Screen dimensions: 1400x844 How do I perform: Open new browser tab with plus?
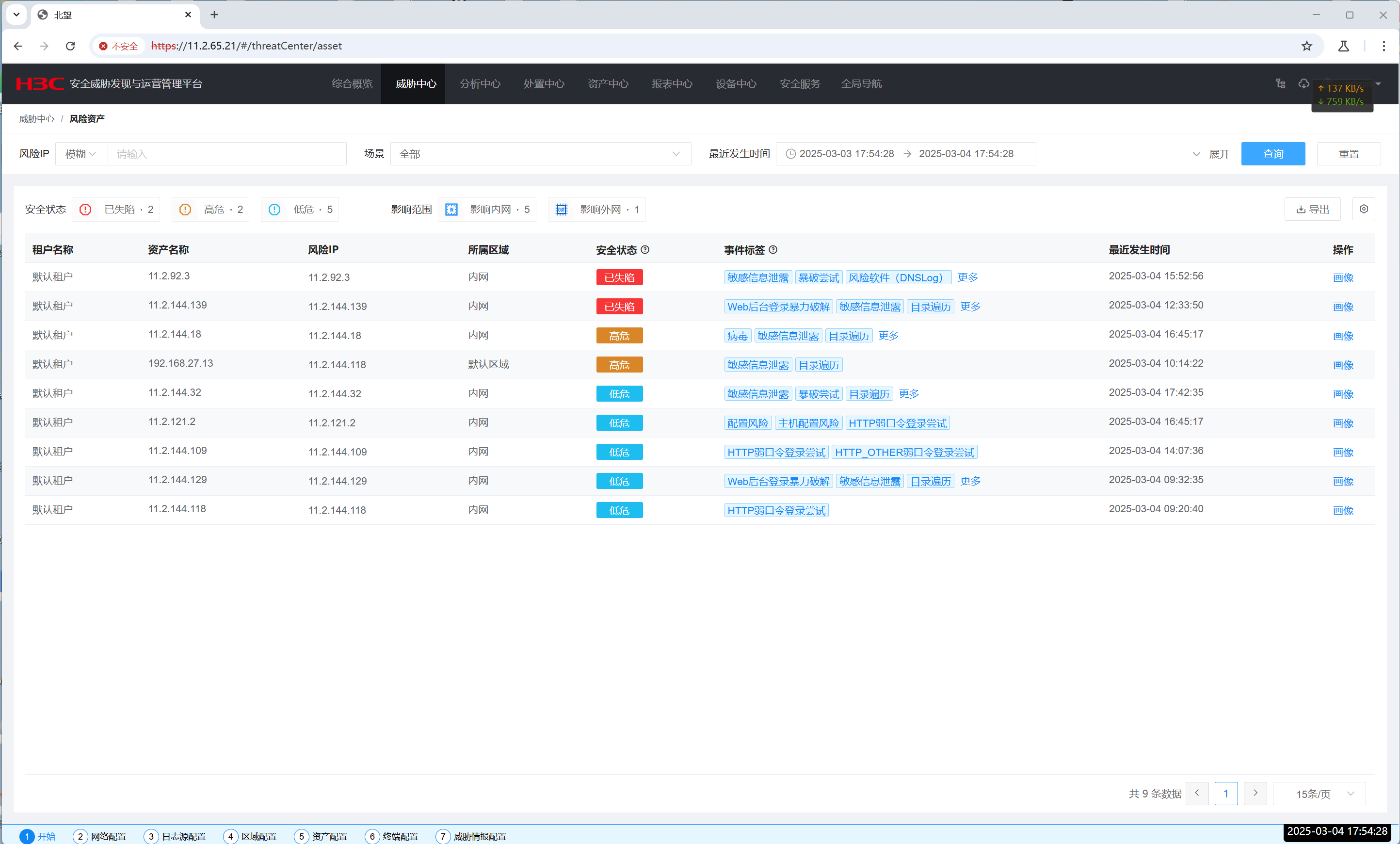(x=214, y=15)
